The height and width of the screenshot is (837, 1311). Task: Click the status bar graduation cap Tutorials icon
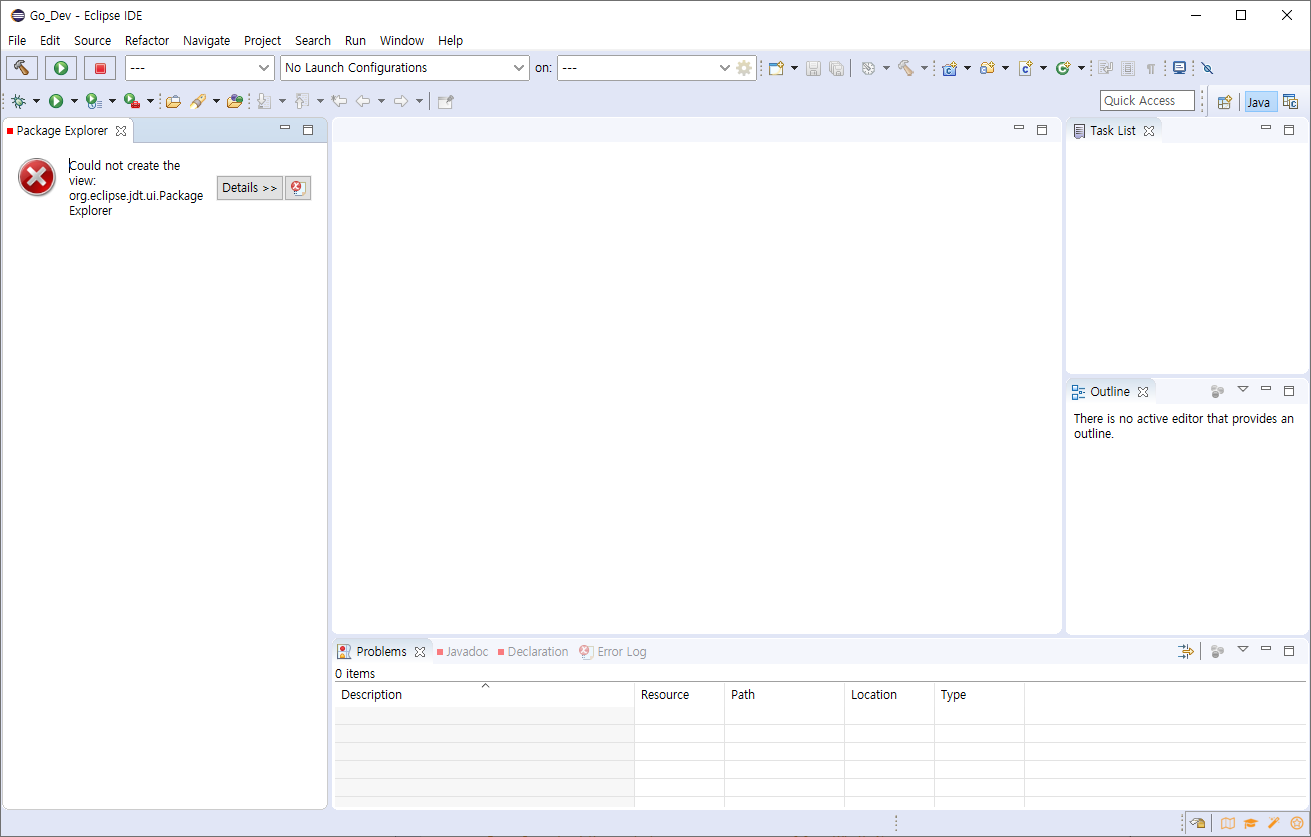[x=1251, y=823]
